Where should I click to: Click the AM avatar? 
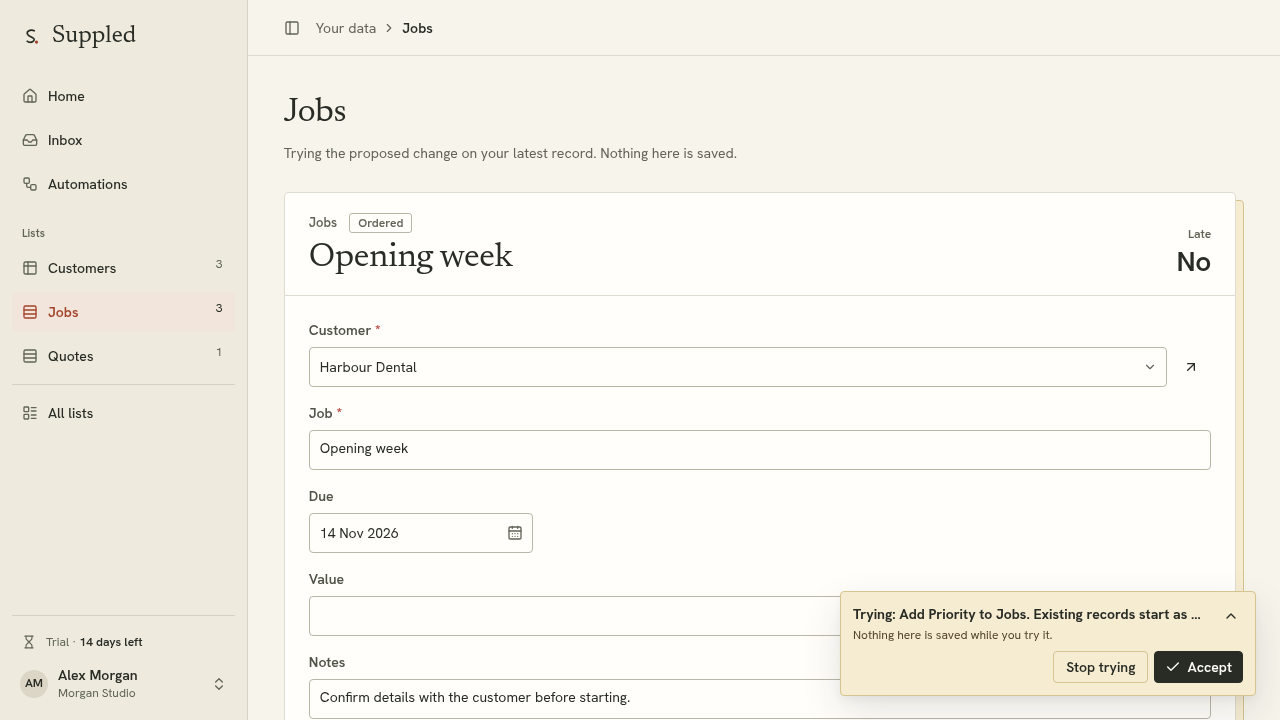(x=34, y=684)
